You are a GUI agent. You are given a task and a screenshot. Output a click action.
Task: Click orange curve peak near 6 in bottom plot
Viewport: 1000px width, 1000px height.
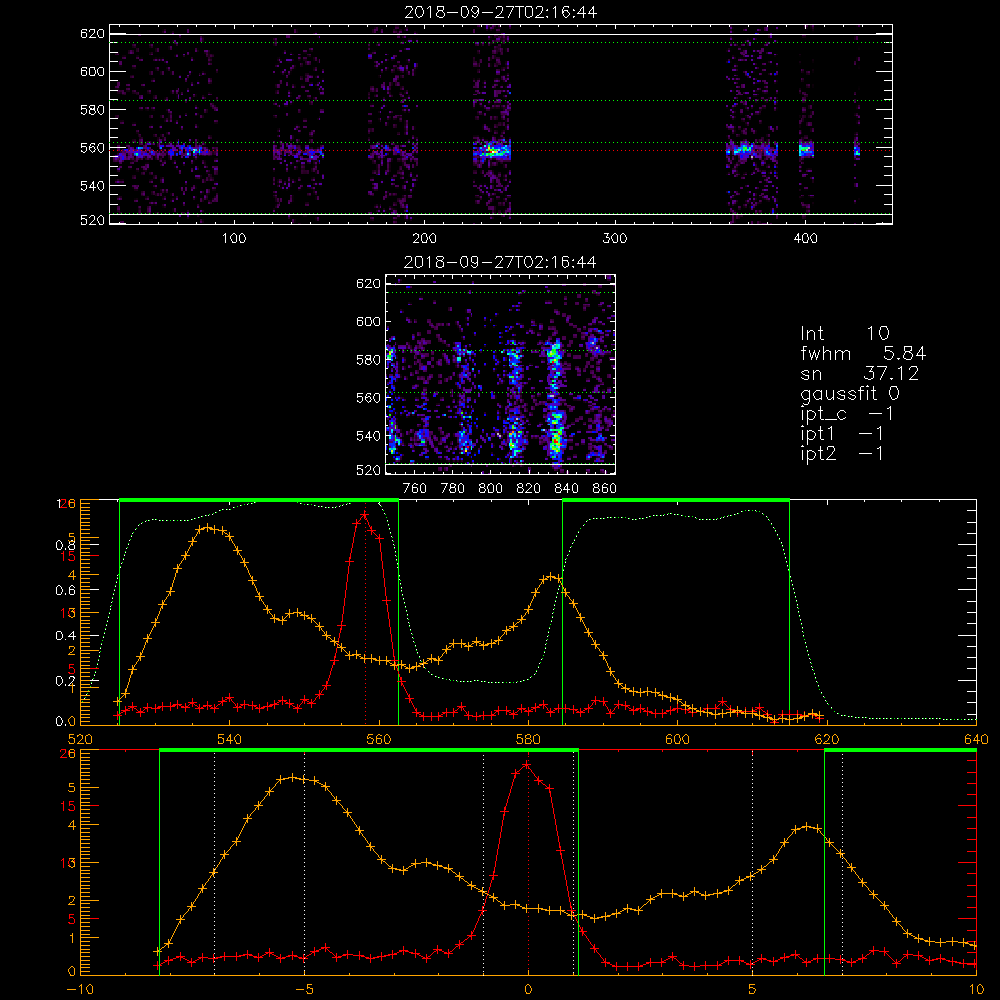pyautogui.click(x=807, y=827)
